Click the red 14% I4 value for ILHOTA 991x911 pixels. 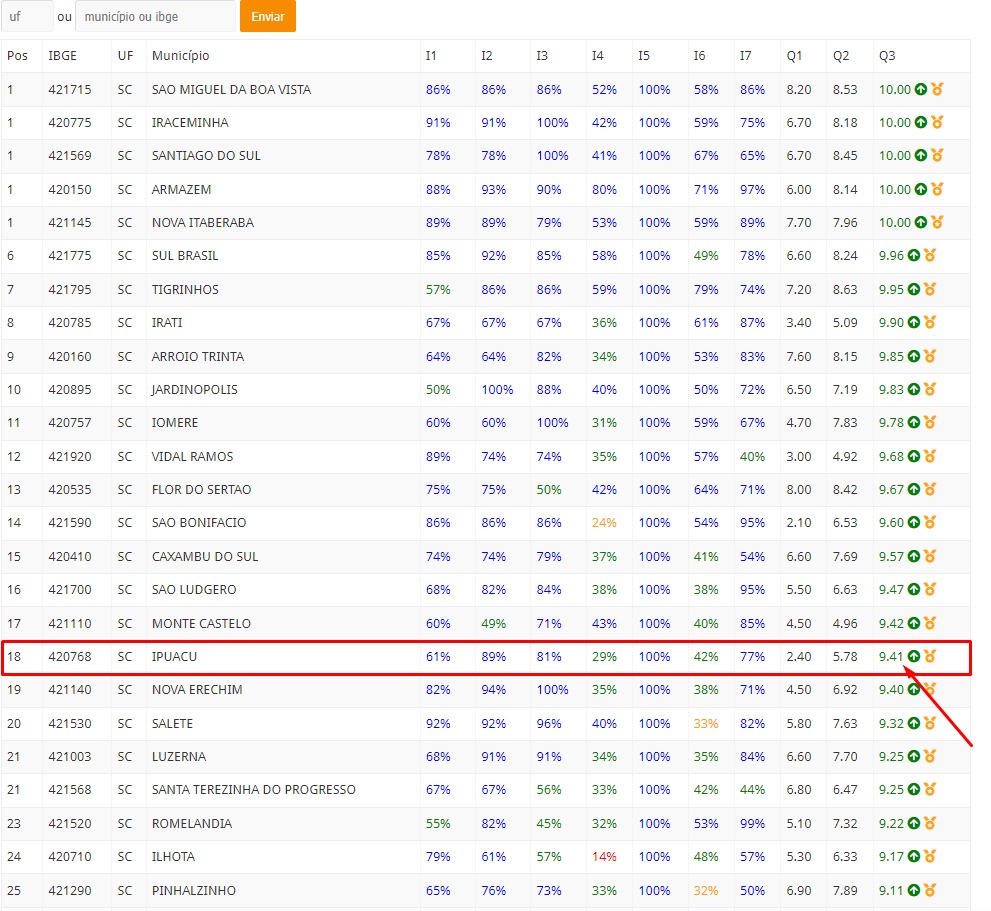603,857
